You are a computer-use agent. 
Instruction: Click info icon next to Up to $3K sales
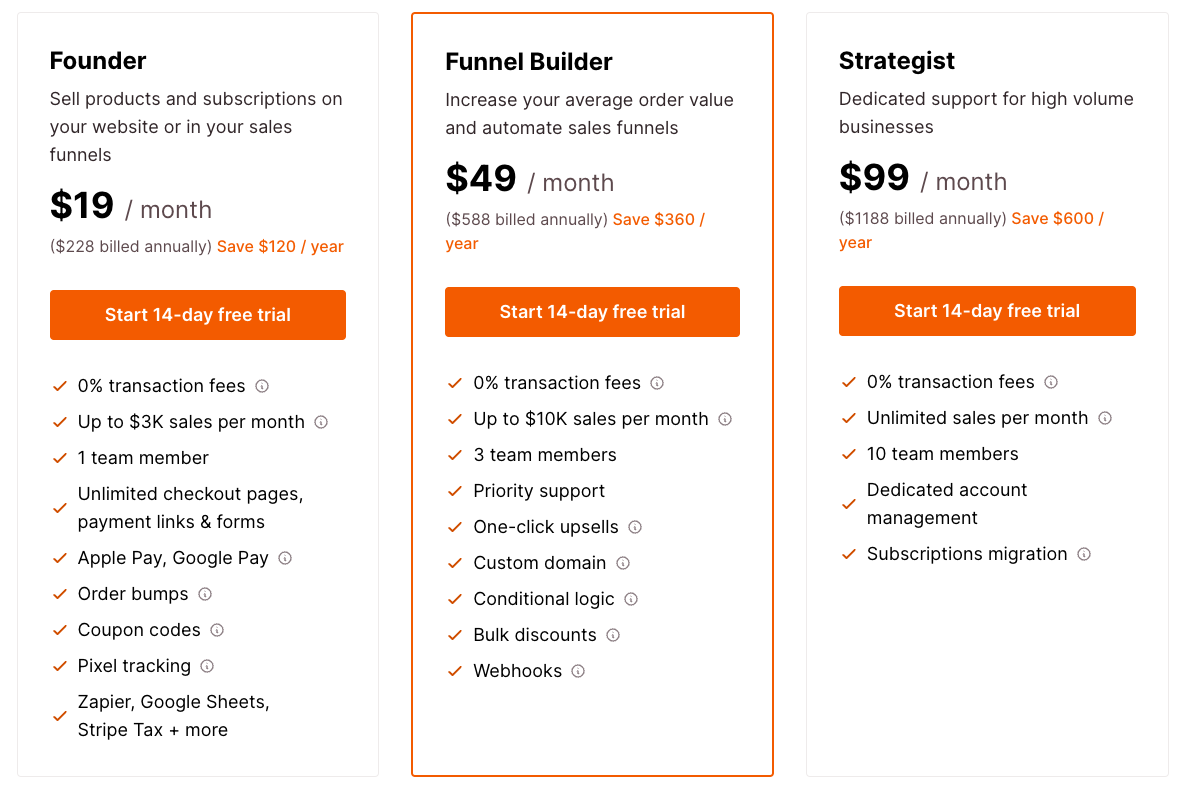click(321, 422)
